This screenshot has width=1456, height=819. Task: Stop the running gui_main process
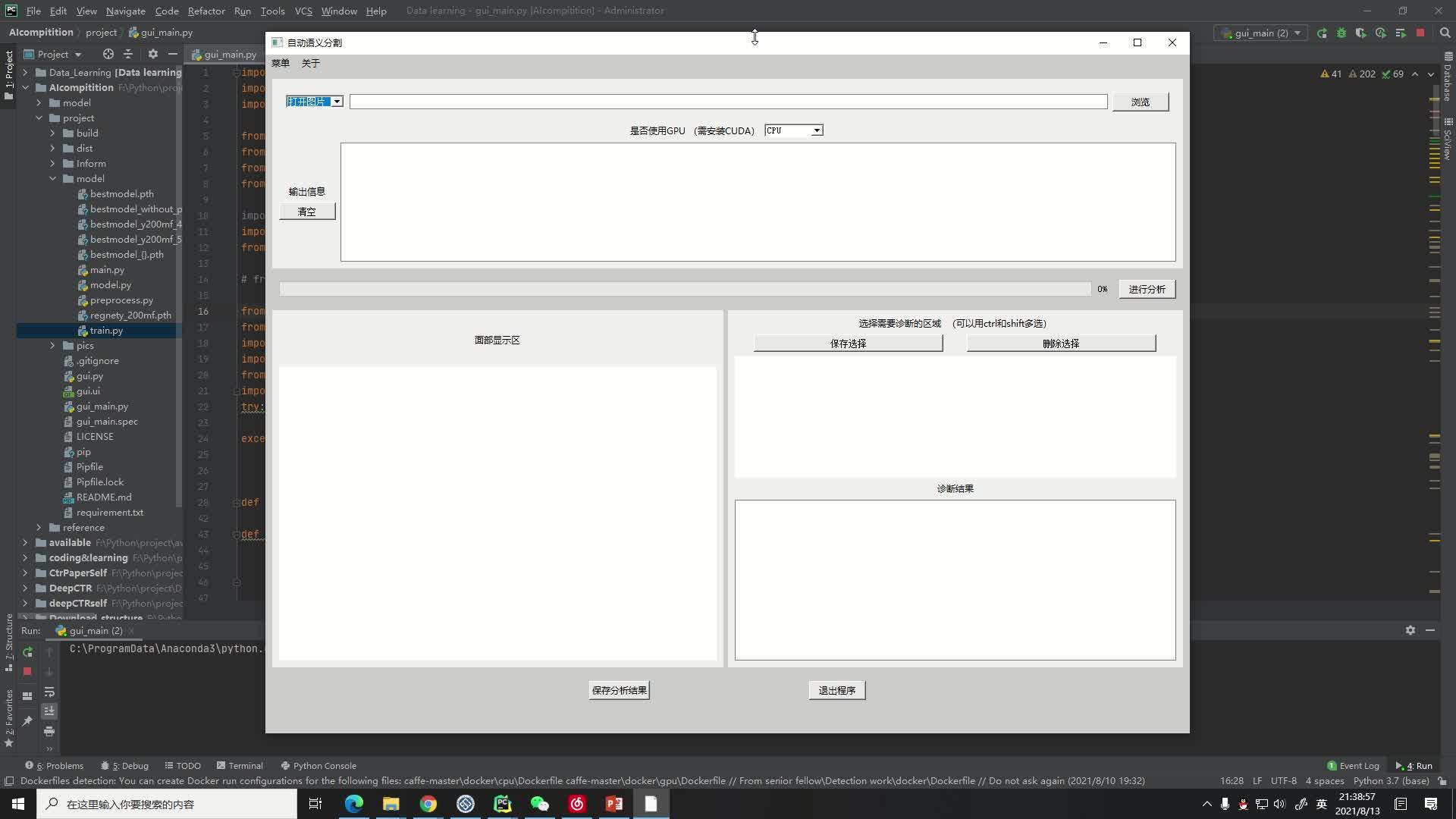pyautogui.click(x=1421, y=33)
